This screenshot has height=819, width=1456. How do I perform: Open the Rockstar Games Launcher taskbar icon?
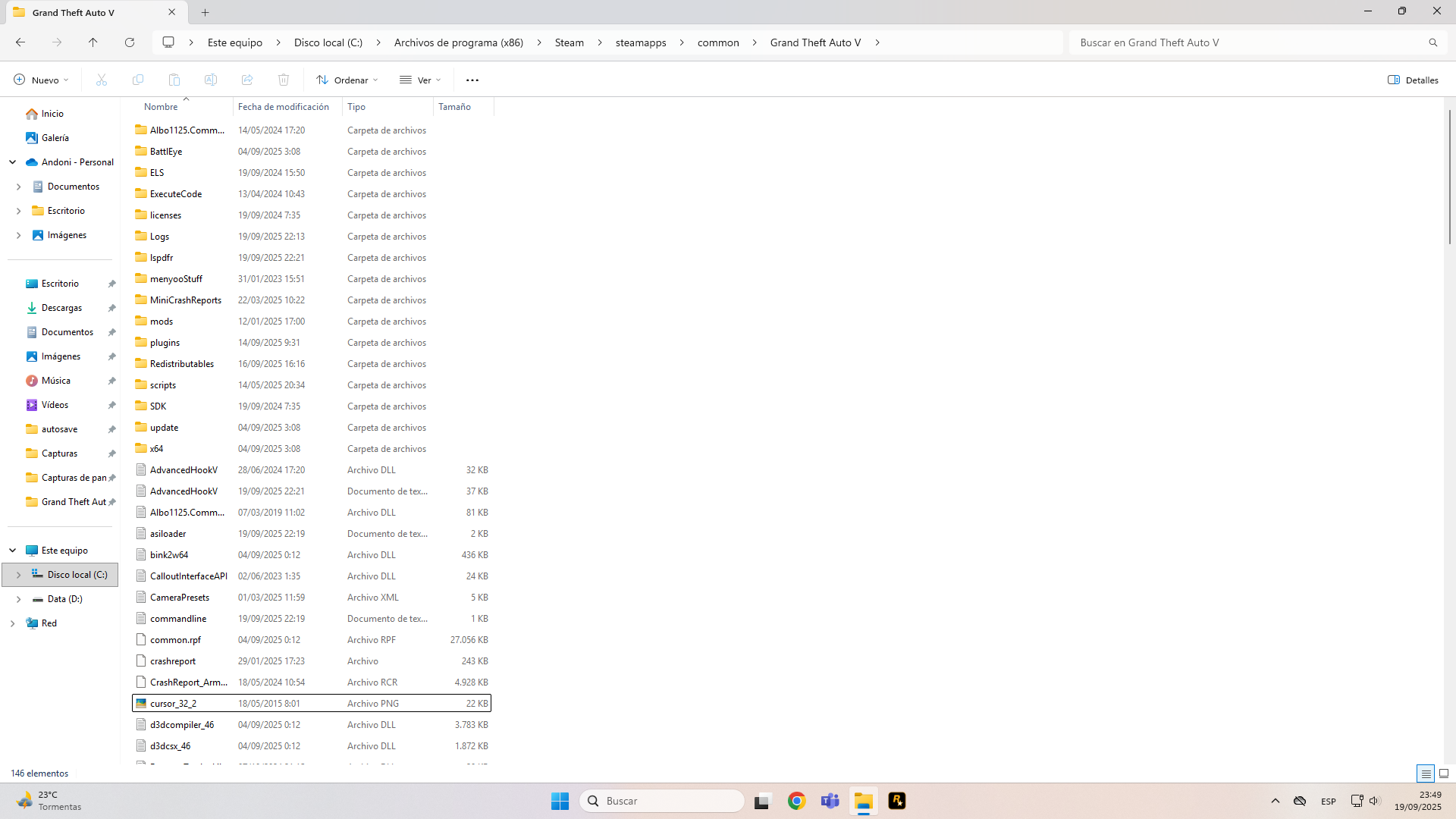click(x=897, y=801)
